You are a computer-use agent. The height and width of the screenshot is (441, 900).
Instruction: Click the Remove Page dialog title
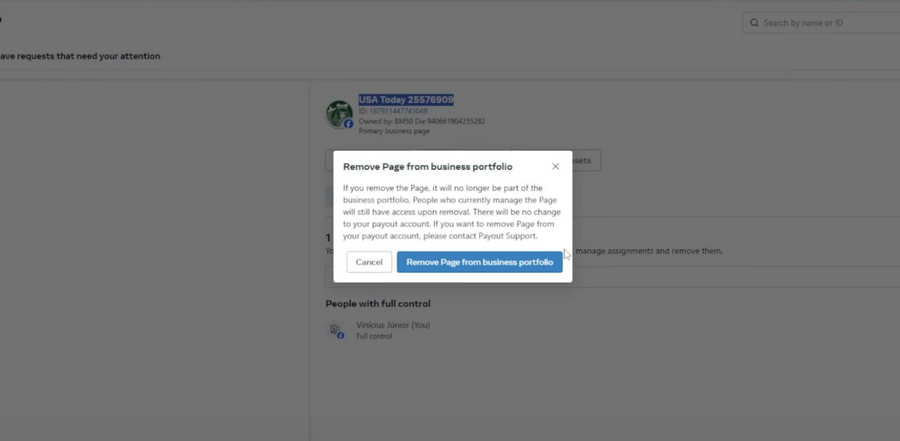pos(428,167)
